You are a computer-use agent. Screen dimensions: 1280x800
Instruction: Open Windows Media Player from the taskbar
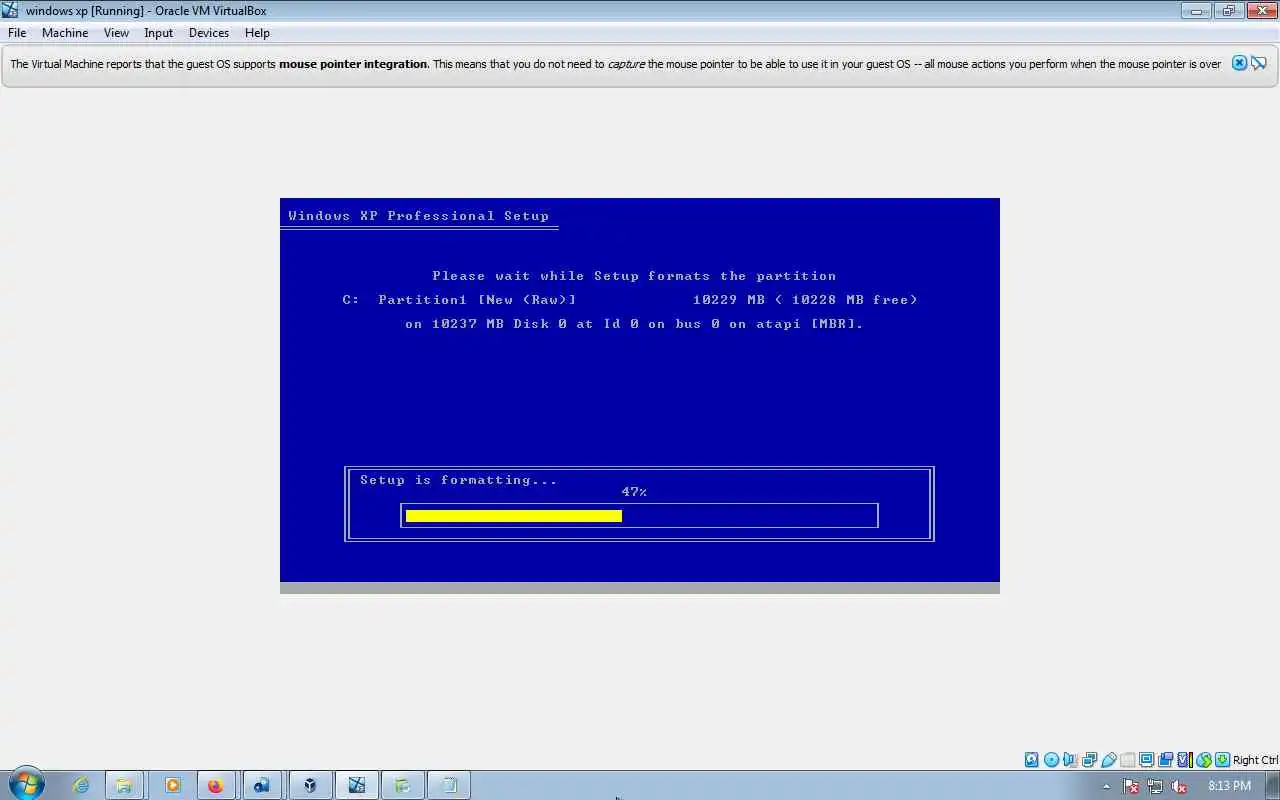tap(172, 786)
